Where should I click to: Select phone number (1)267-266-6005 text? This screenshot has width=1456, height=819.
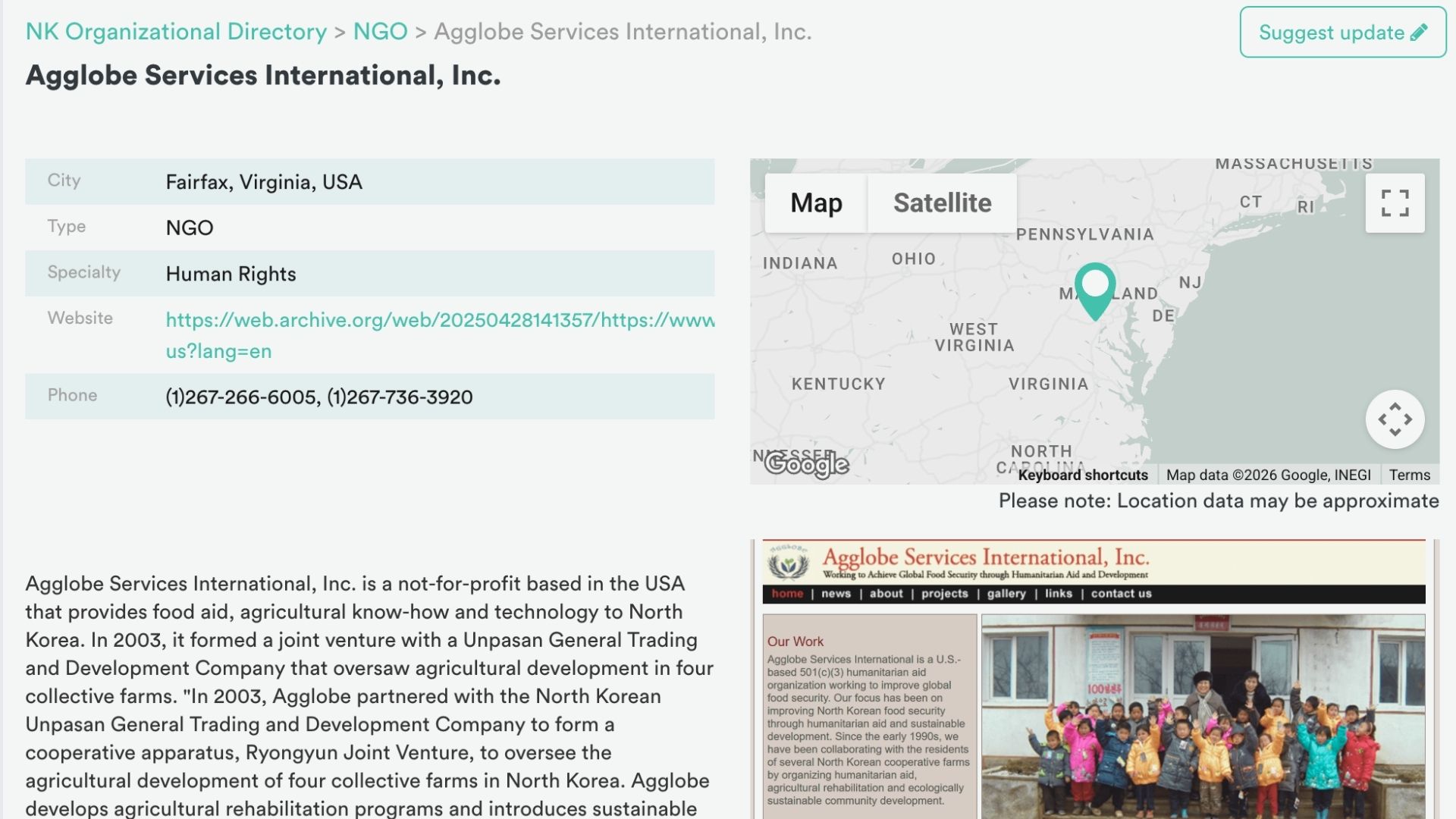[x=242, y=397]
